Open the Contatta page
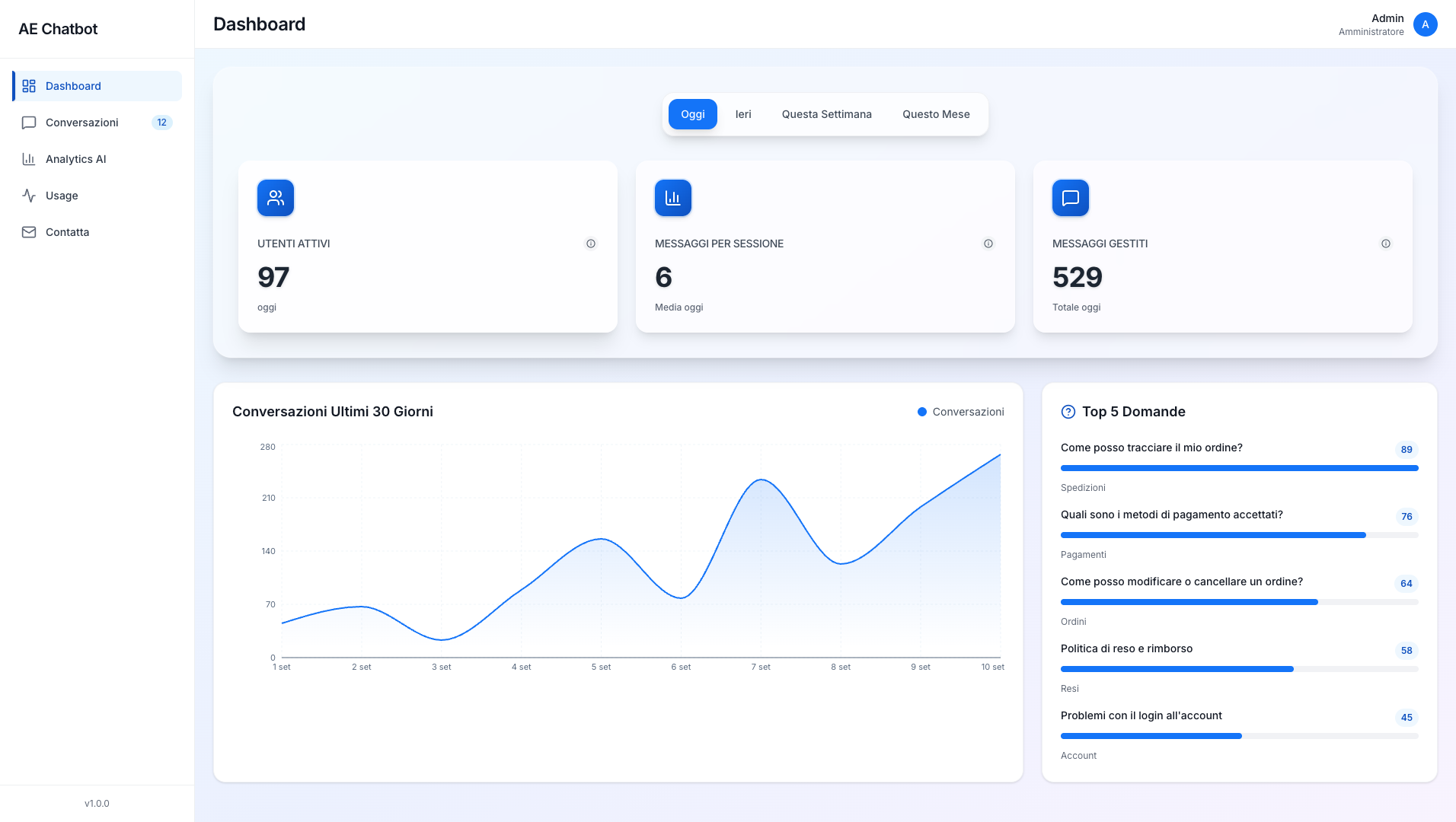This screenshot has width=1456, height=822. pyautogui.click(x=67, y=232)
